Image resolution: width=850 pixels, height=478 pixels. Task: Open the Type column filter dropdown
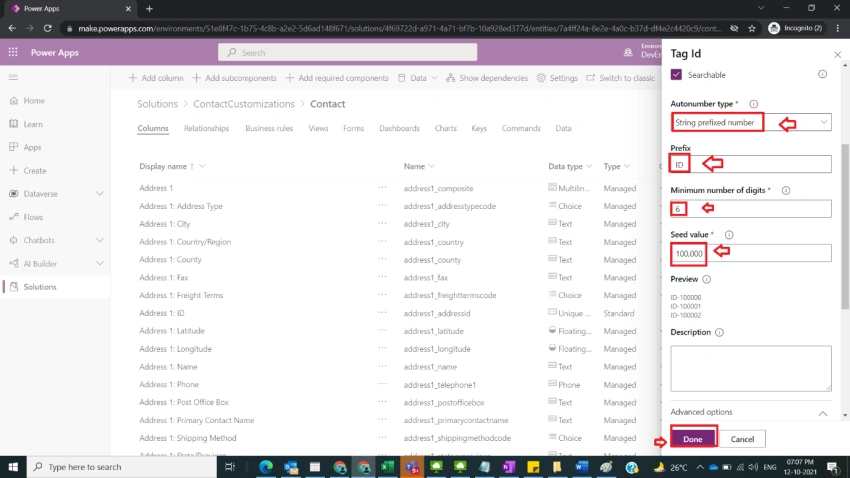tap(627, 166)
